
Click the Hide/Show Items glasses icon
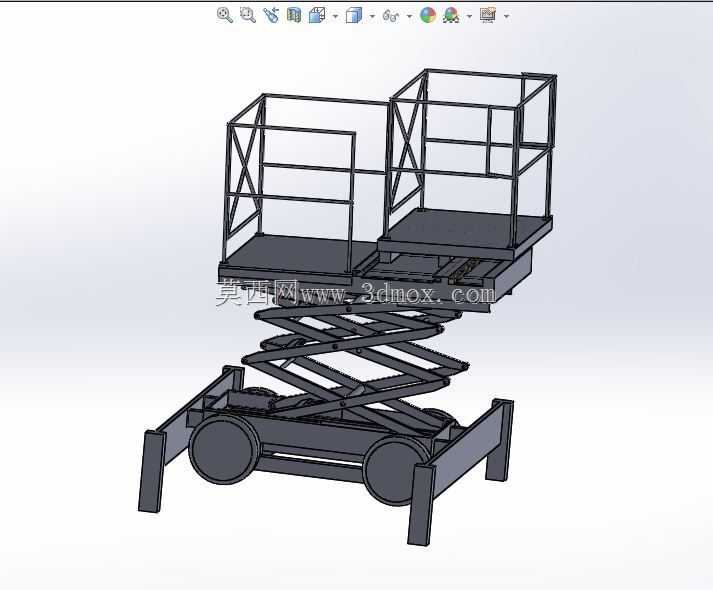click(391, 16)
